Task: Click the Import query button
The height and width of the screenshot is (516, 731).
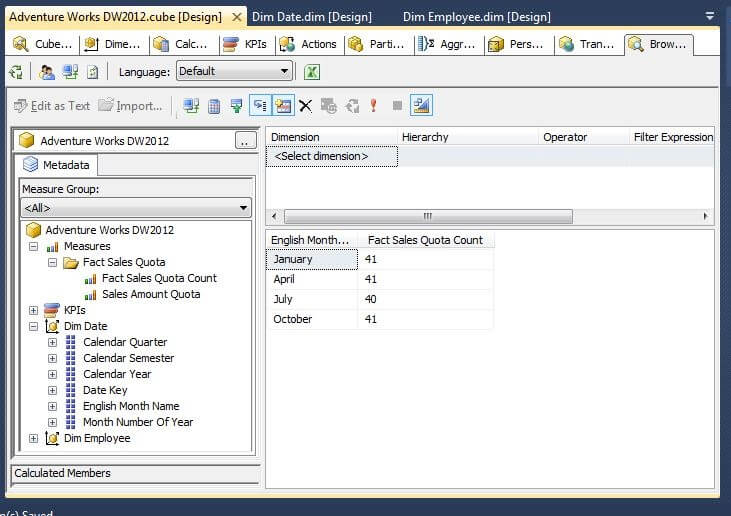Action: [131, 105]
